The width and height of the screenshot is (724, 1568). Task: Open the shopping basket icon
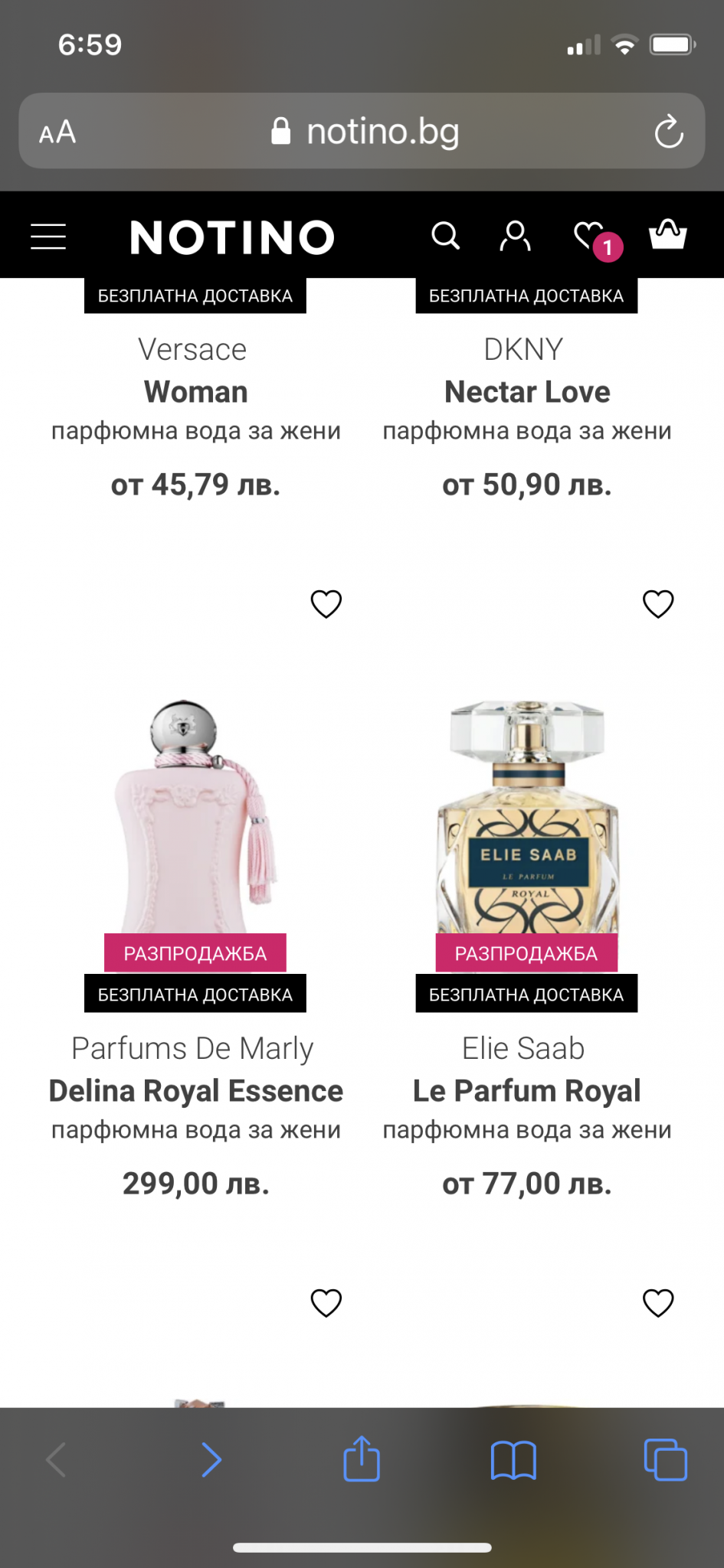tap(668, 234)
